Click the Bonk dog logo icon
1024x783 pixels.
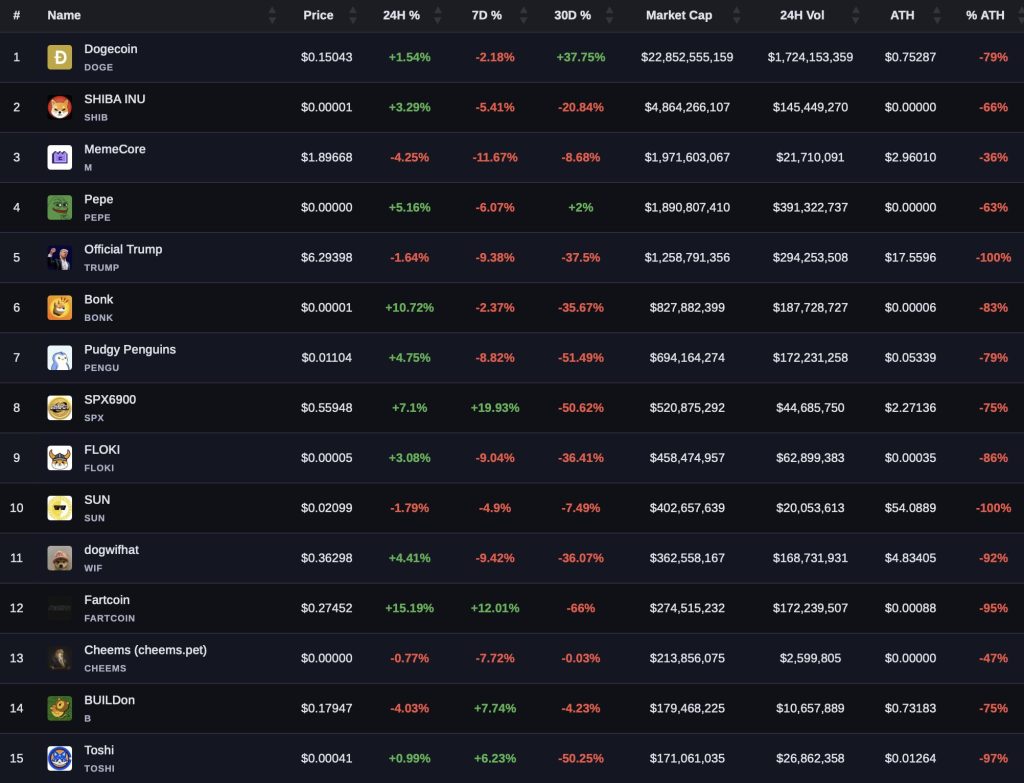(x=59, y=307)
